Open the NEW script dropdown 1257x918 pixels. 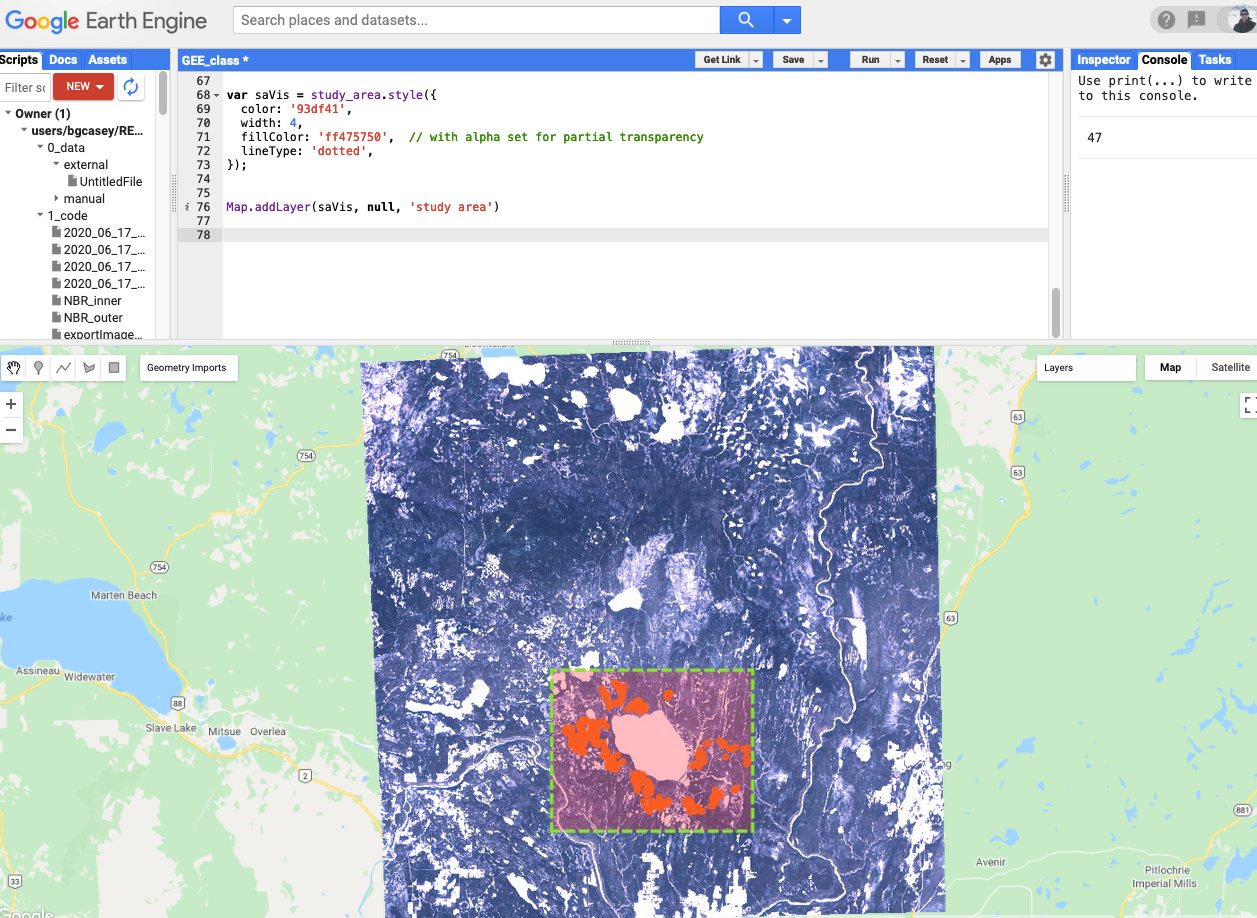84,87
